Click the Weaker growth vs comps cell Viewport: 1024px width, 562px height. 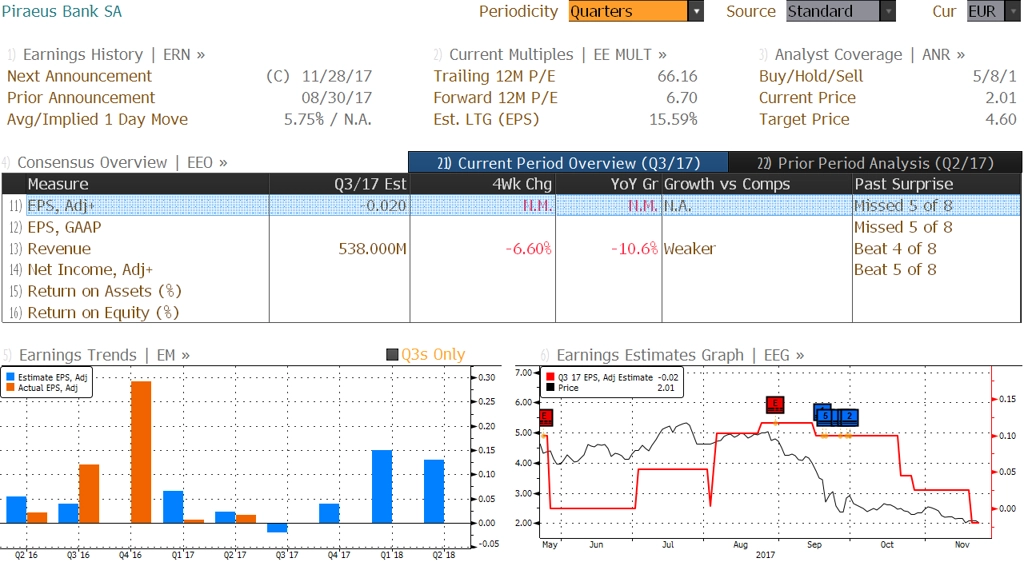(x=690, y=249)
